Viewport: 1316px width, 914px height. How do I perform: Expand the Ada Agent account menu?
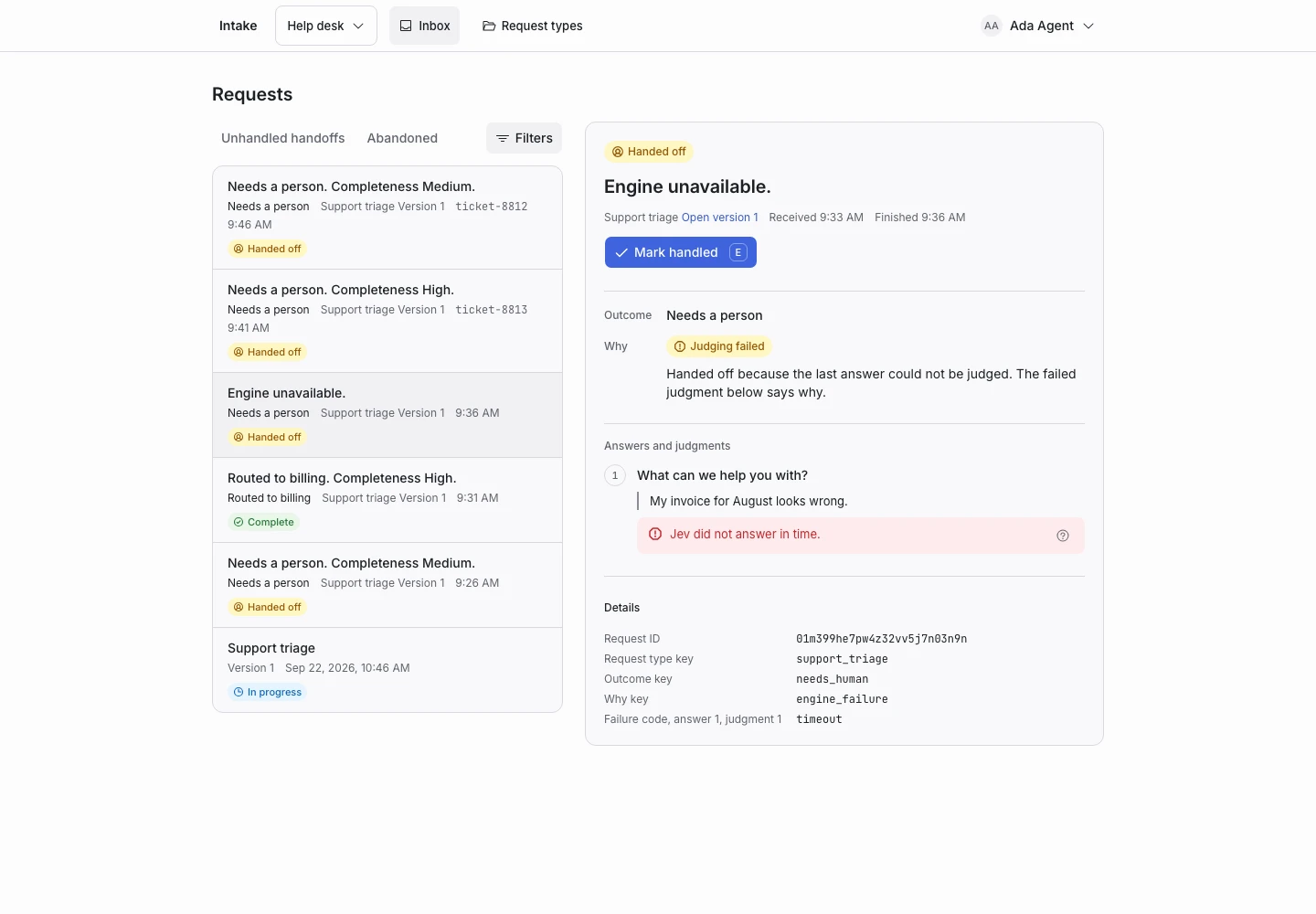1037,26
